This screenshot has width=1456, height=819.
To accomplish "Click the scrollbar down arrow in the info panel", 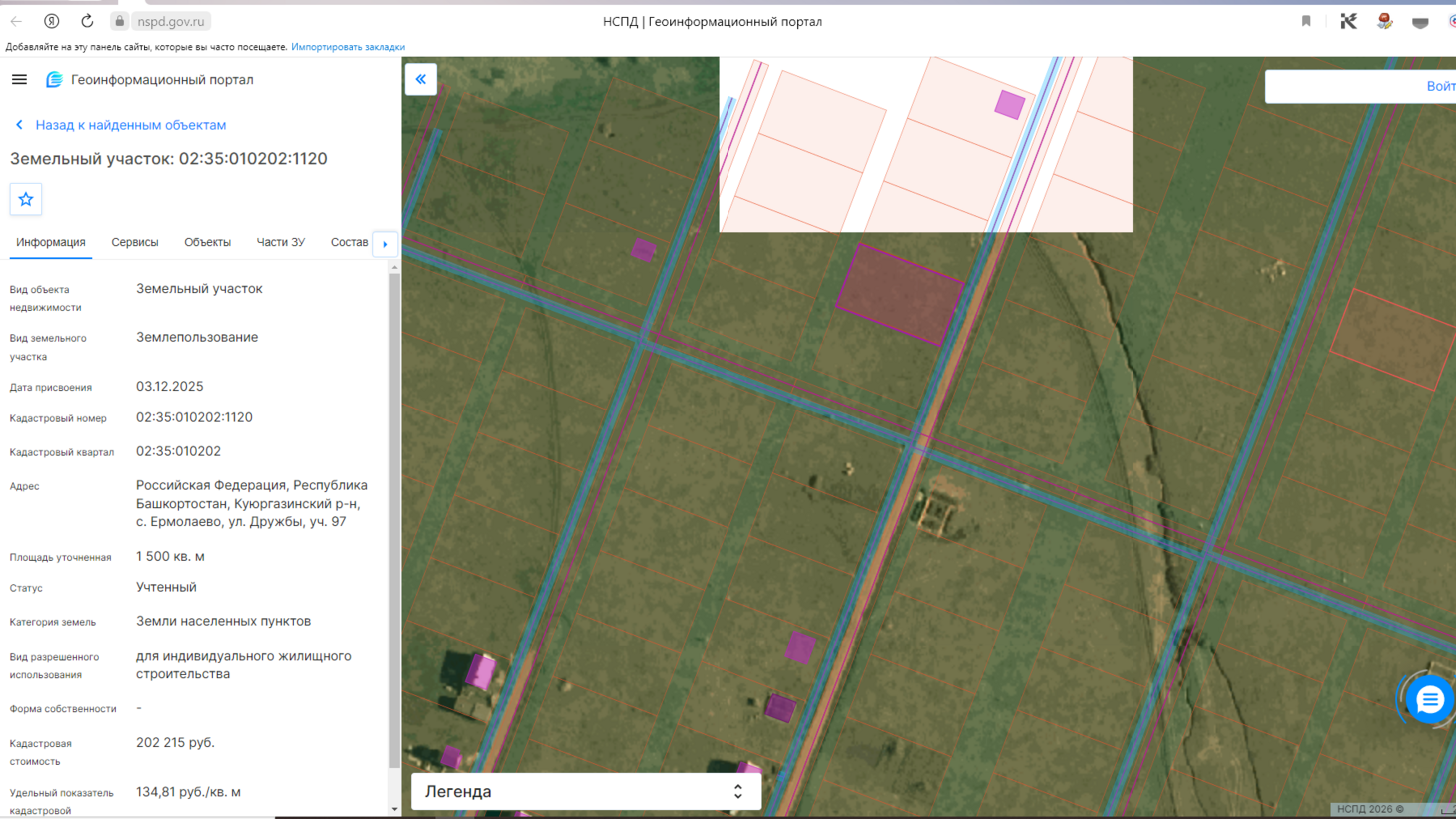I will 394,809.
